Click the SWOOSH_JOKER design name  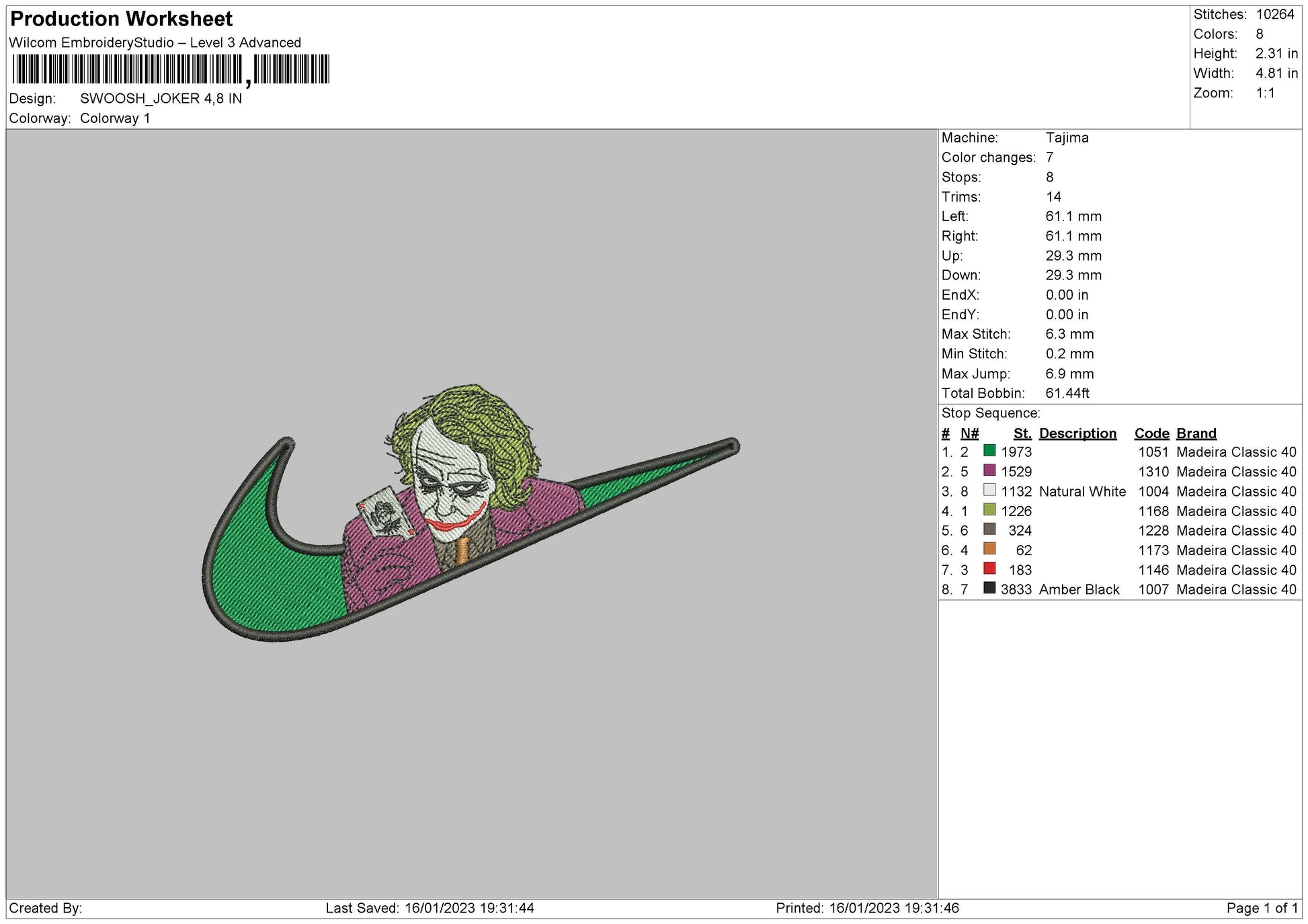(x=161, y=98)
